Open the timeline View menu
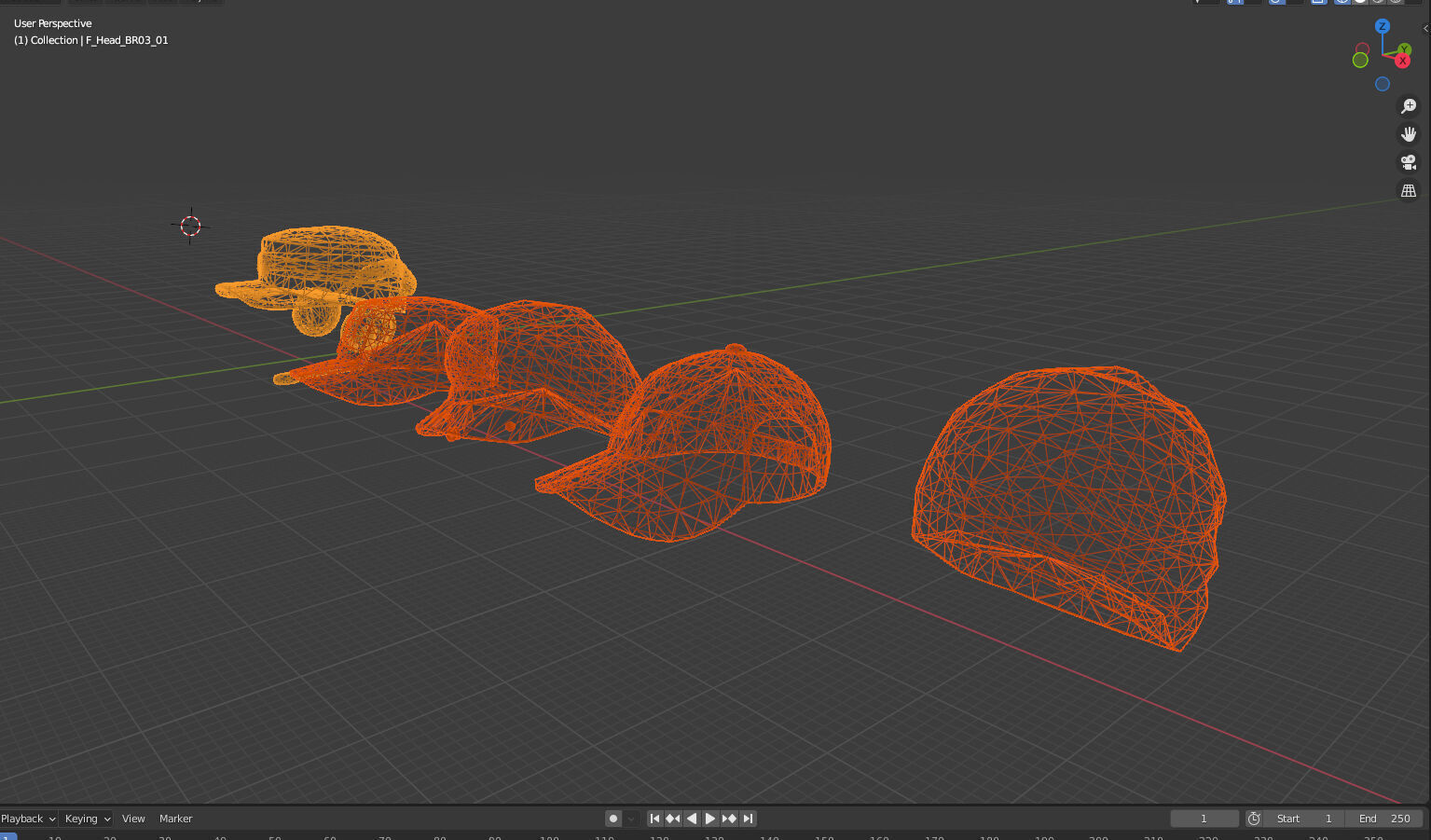 133,819
